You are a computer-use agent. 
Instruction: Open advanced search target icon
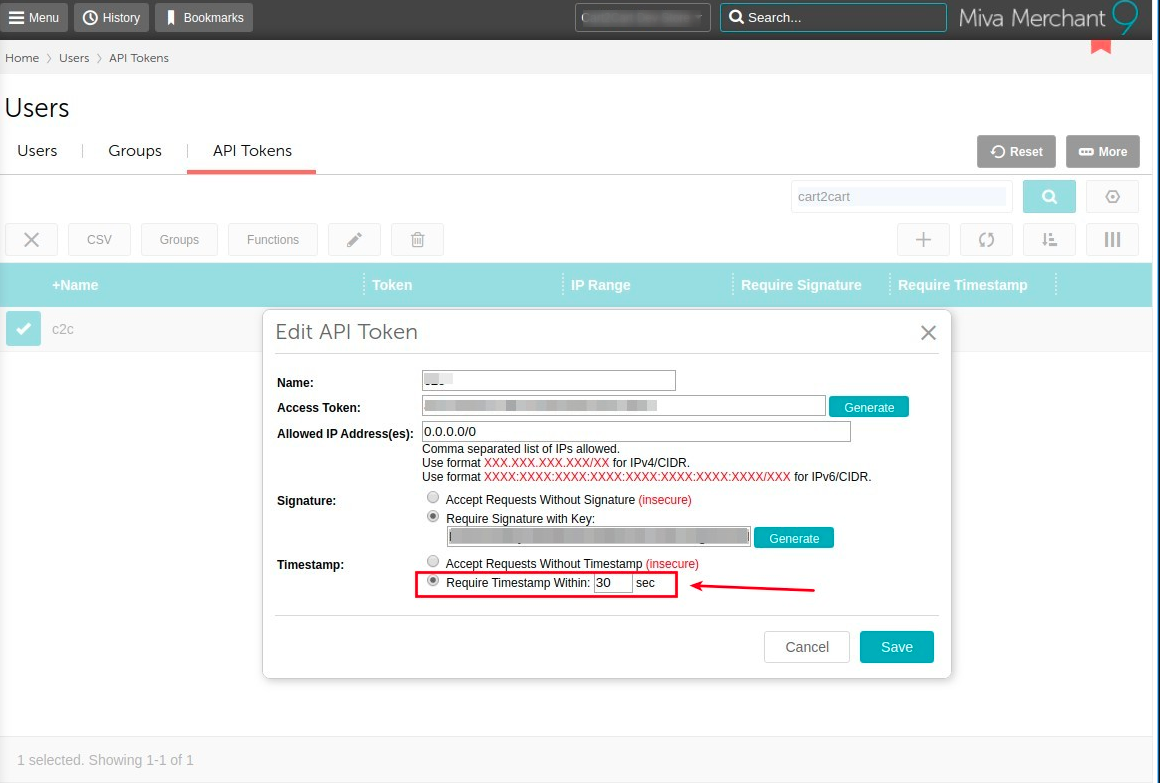tap(1112, 197)
